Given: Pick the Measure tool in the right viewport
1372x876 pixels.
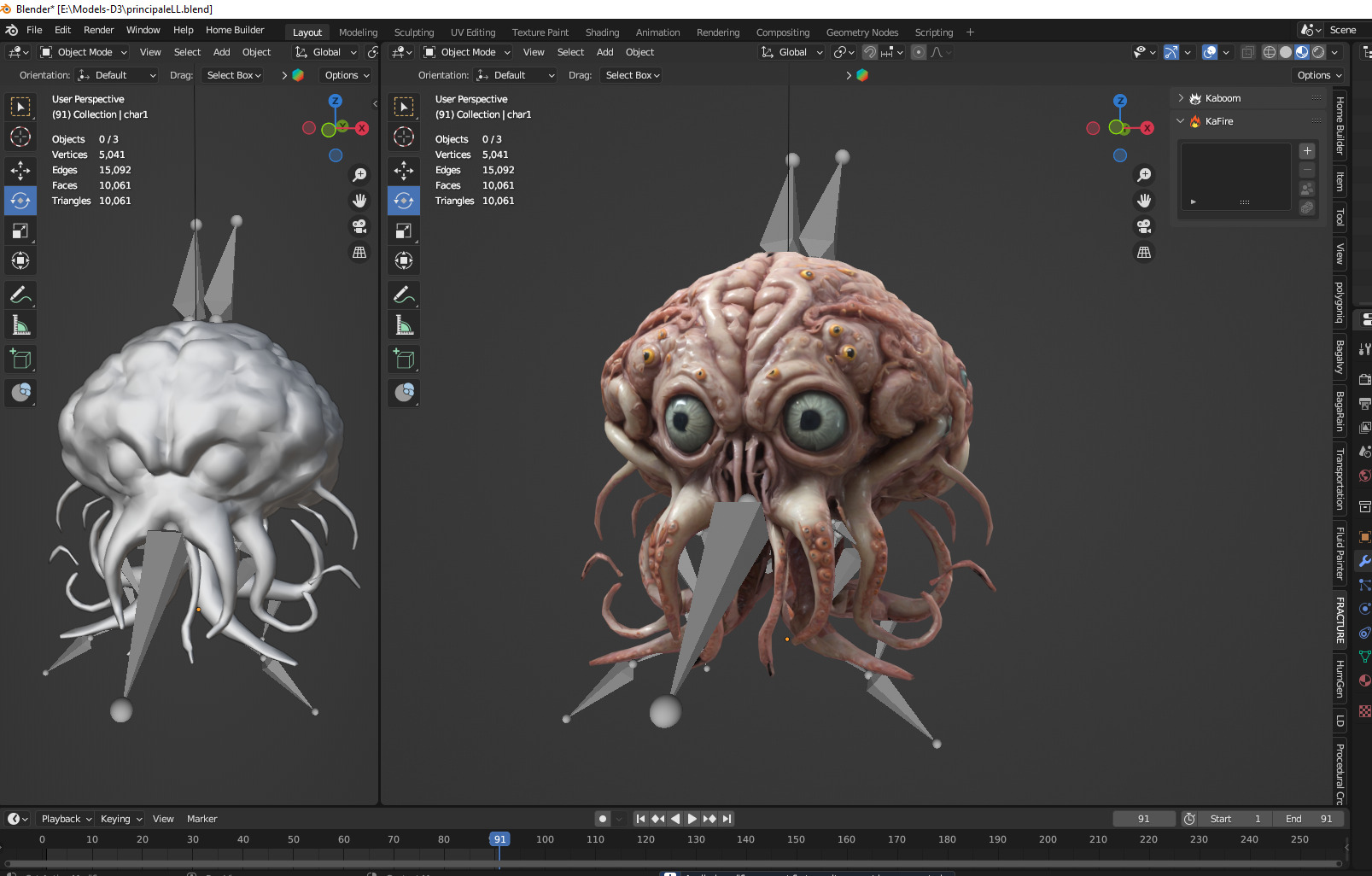Looking at the screenshot, I should coord(404,325).
